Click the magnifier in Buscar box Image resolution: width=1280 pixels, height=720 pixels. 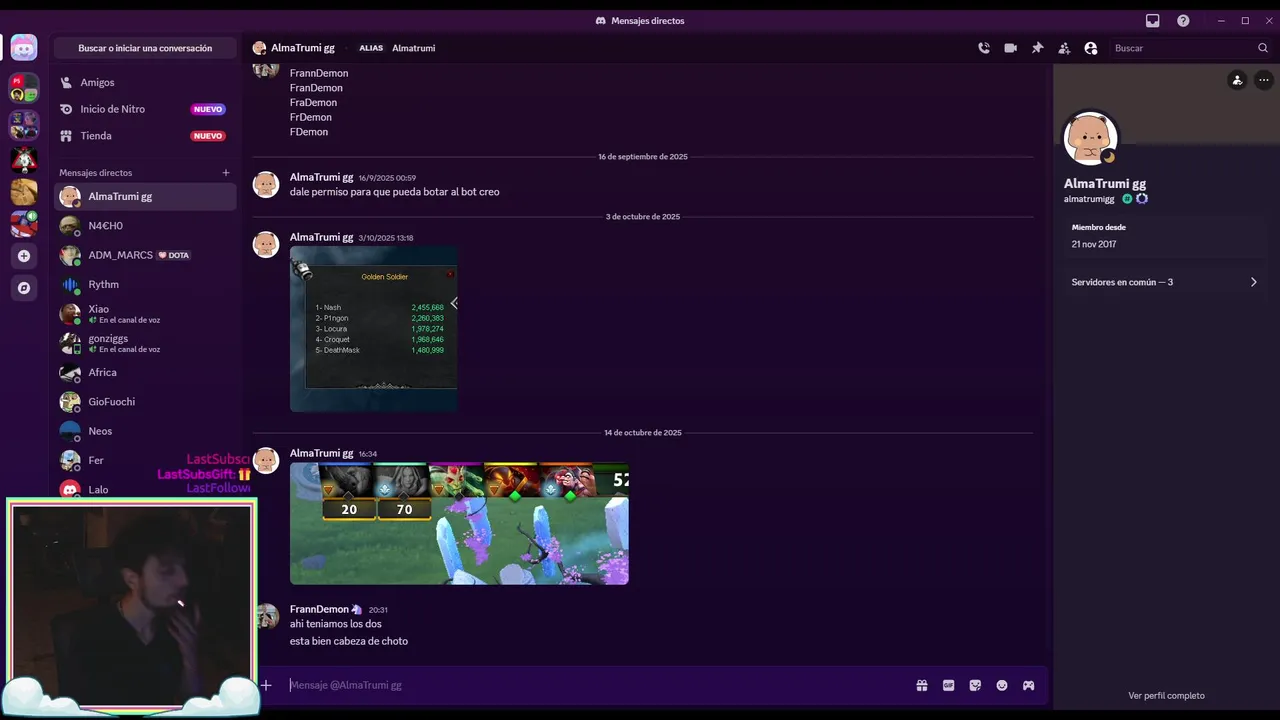[x=1262, y=48]
